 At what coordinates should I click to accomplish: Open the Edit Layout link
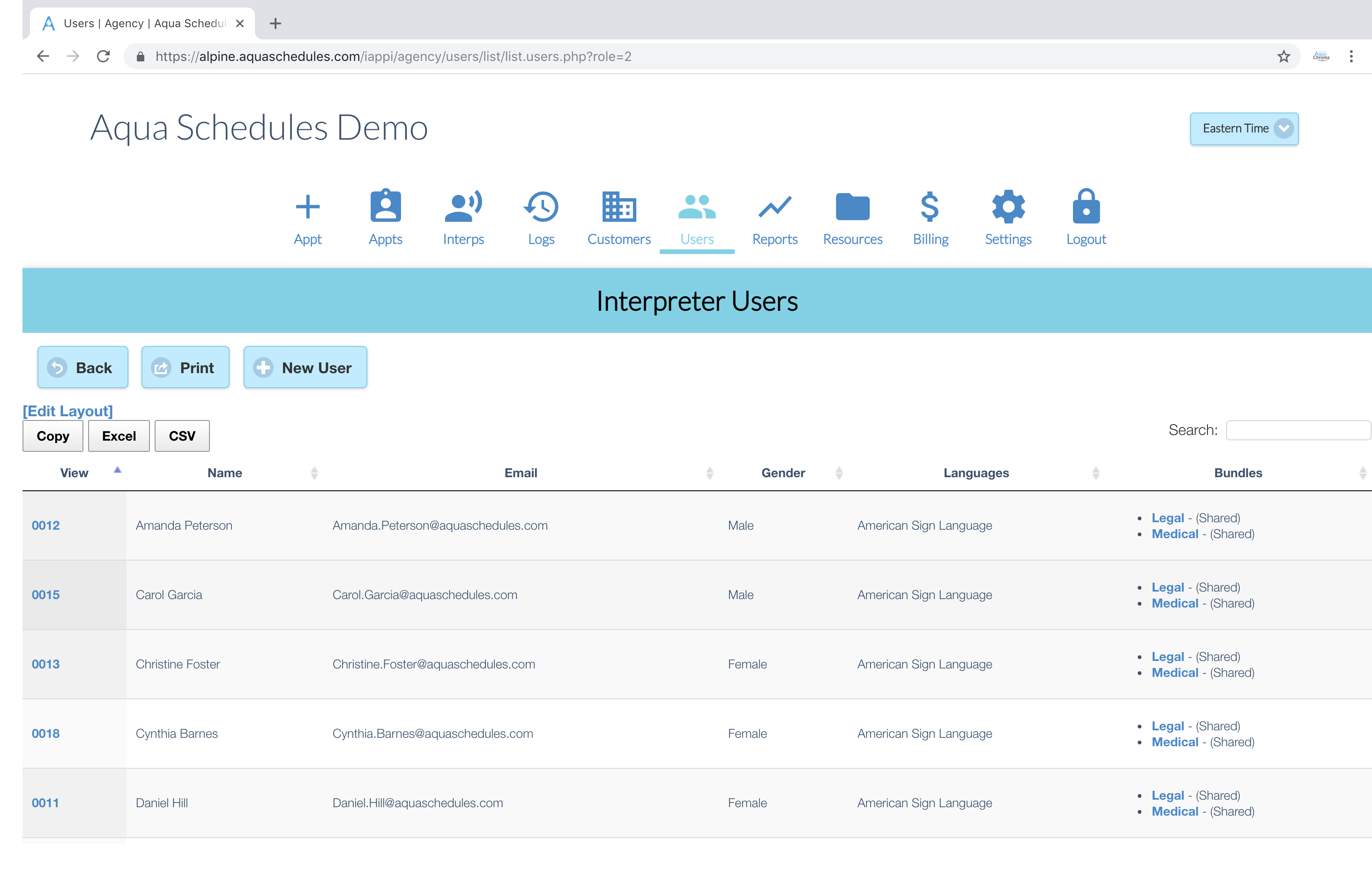68,411
